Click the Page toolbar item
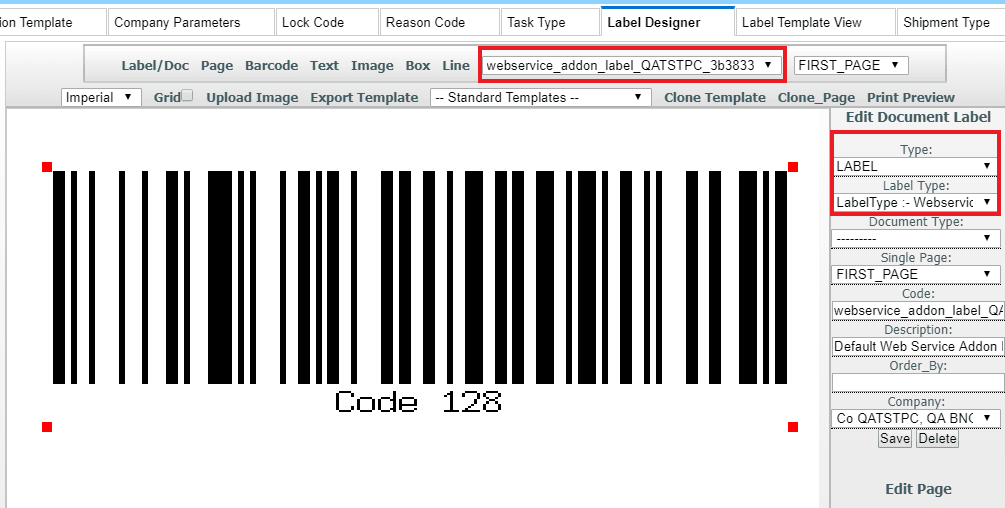 click(217, 65)
